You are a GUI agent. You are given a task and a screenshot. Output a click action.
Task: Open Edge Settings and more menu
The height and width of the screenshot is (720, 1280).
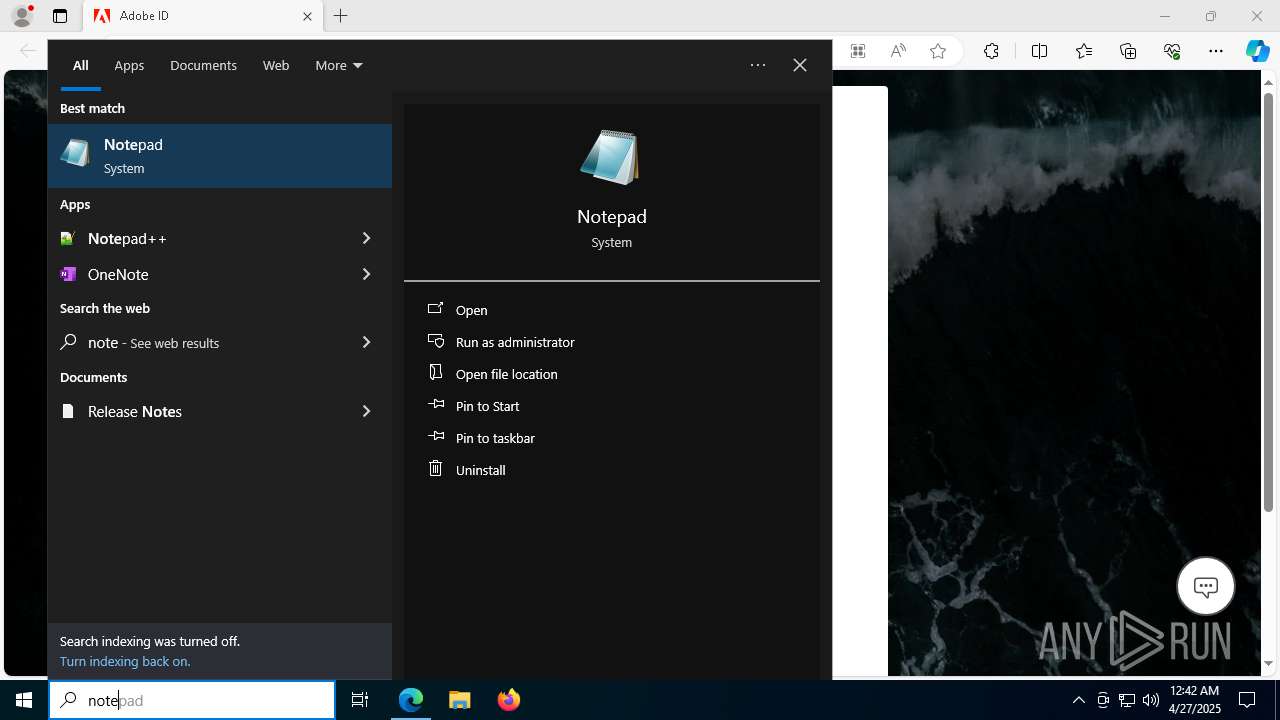(x=1216, y=51)
